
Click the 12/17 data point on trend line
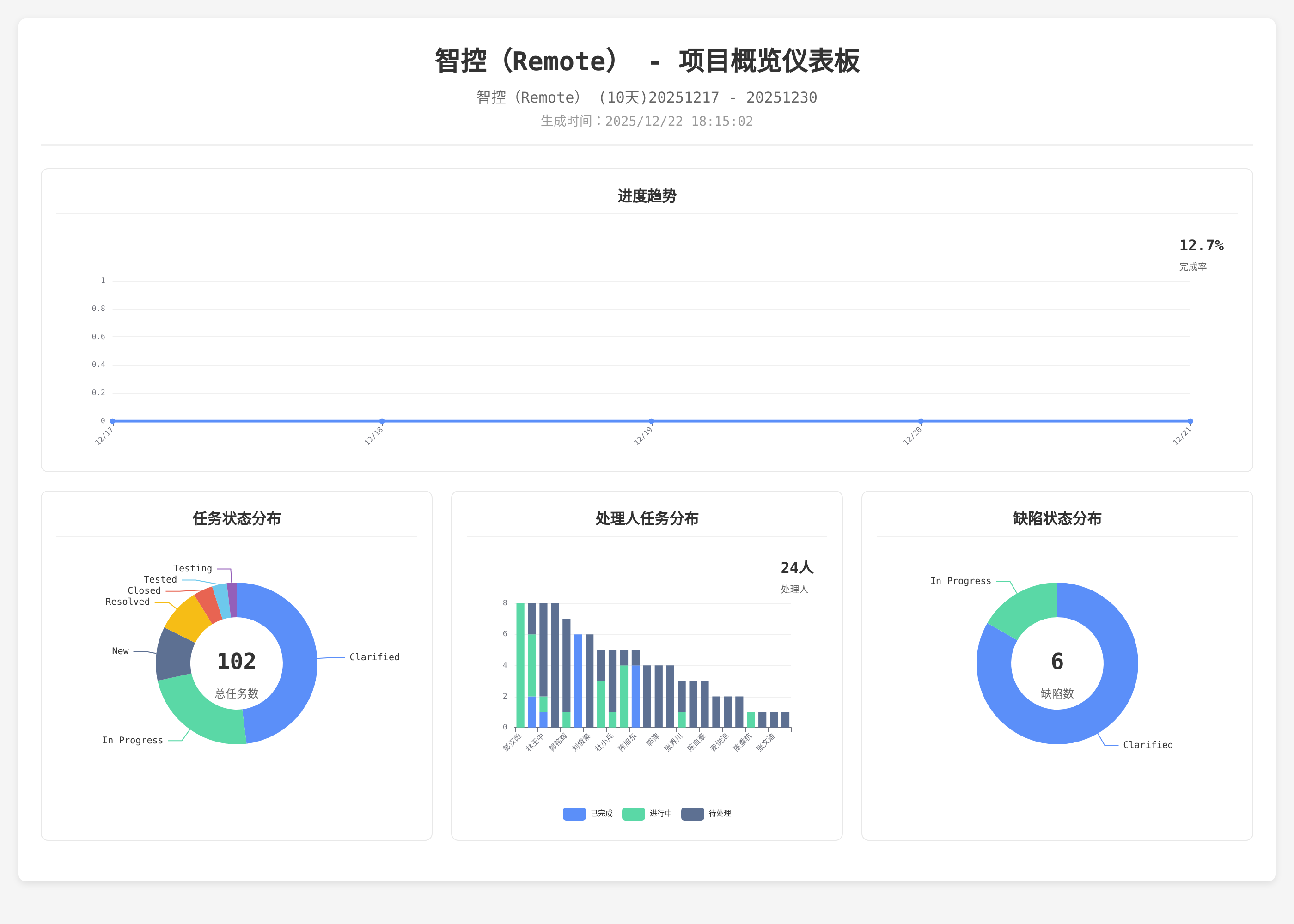pos(113,421)
